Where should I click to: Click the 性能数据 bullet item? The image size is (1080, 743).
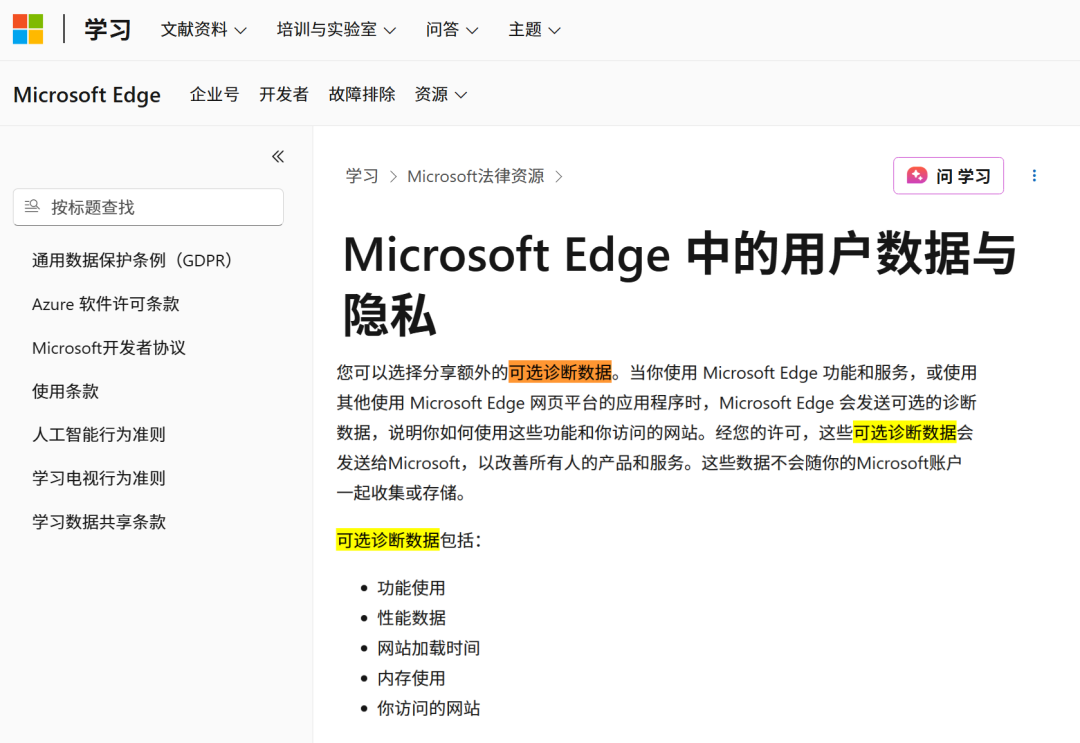[x=411, y=618]
